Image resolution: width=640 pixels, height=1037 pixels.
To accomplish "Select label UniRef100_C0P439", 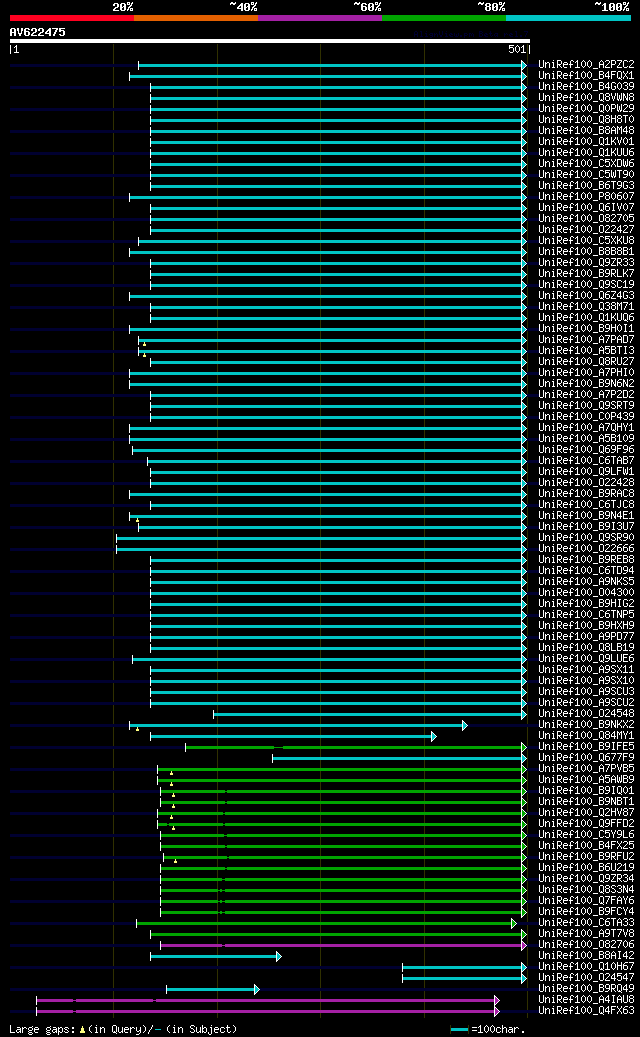I will tap(586, 417).
